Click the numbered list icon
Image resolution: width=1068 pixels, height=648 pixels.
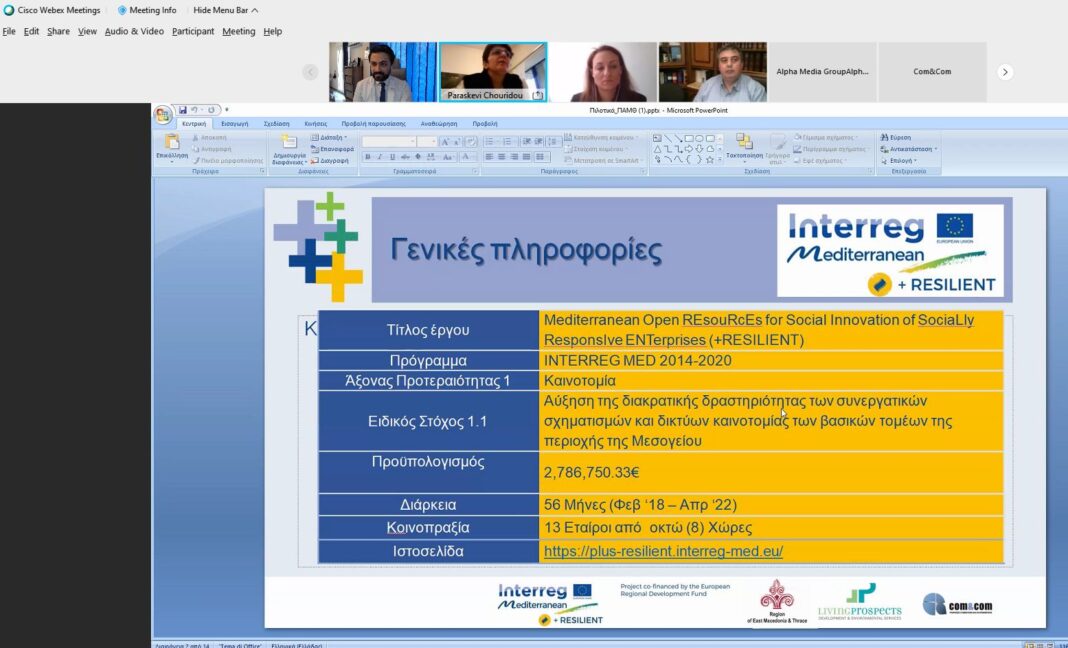tap(508, 142)
